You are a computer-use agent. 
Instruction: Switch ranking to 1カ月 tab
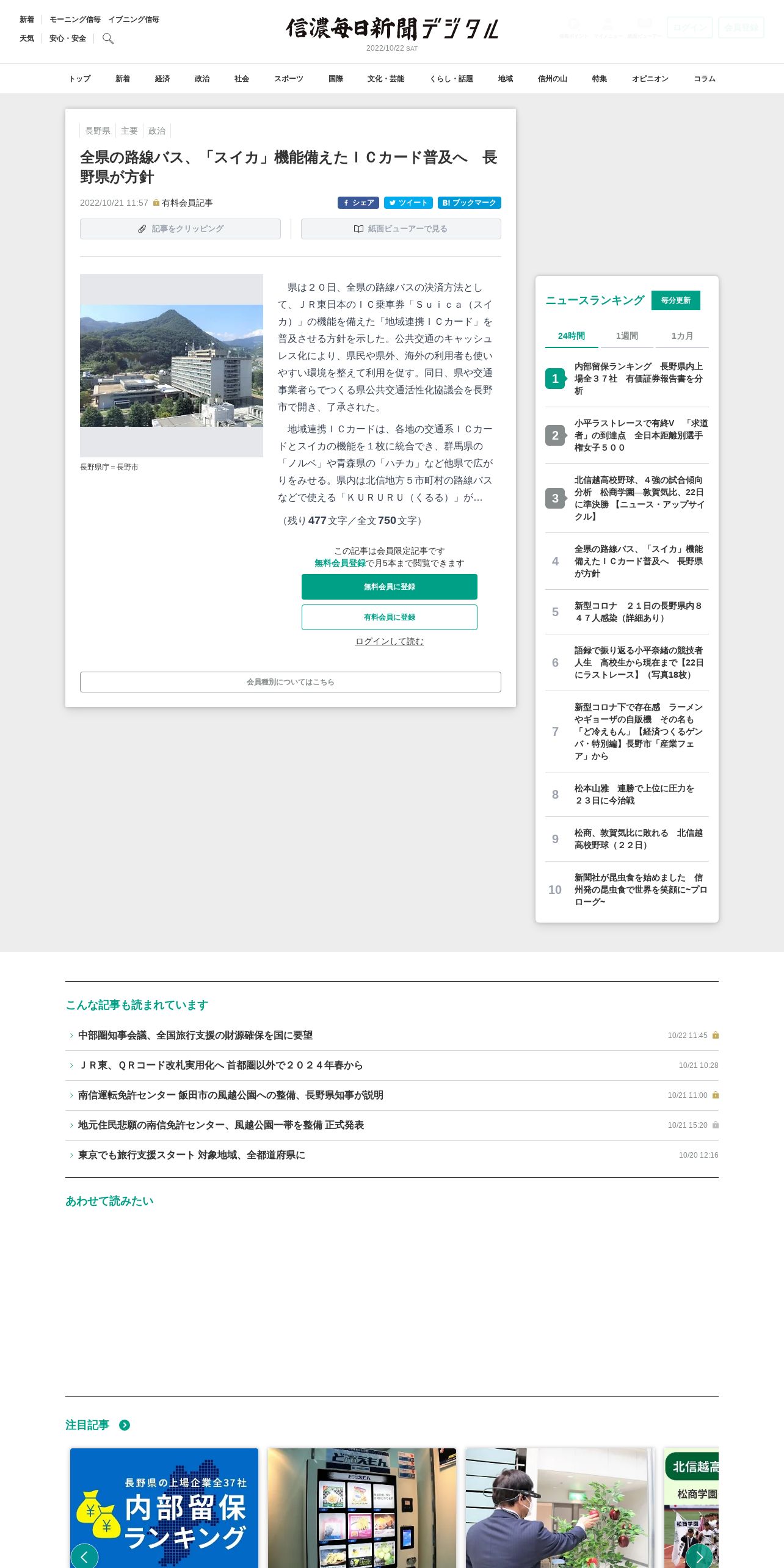[x=682, y=336]
